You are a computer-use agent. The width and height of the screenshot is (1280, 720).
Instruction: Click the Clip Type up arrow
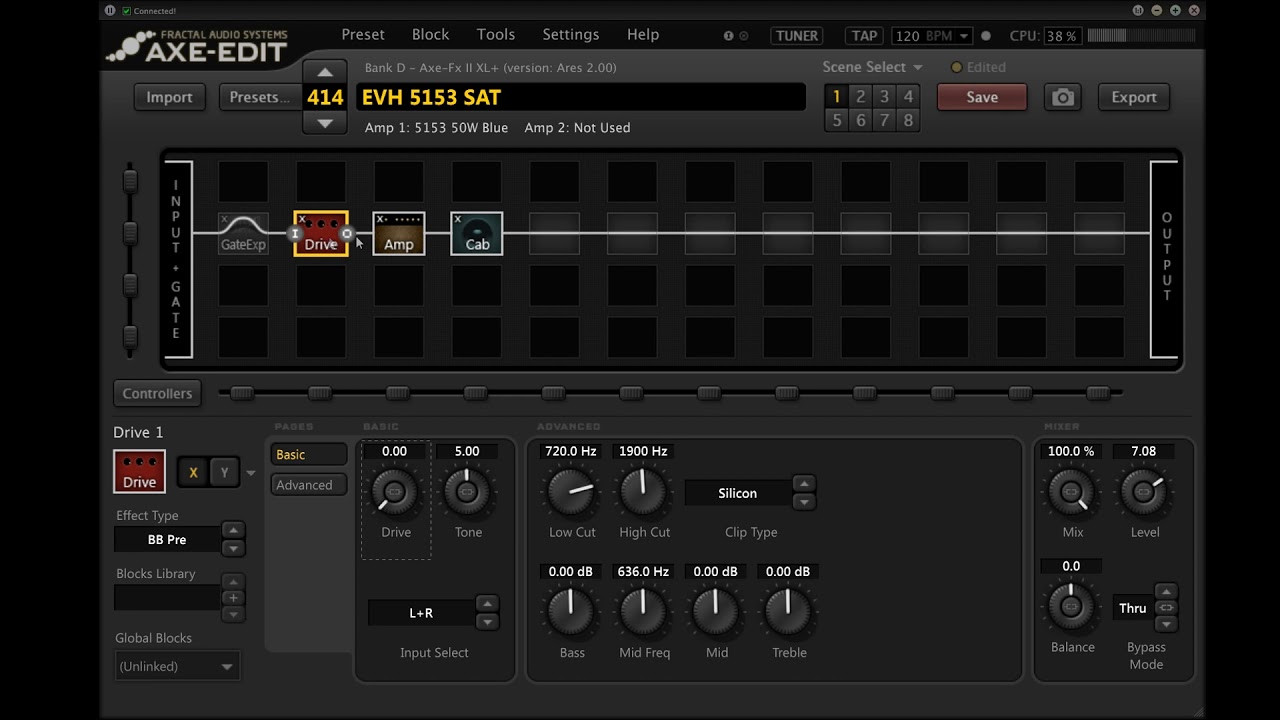pos(804,484)
